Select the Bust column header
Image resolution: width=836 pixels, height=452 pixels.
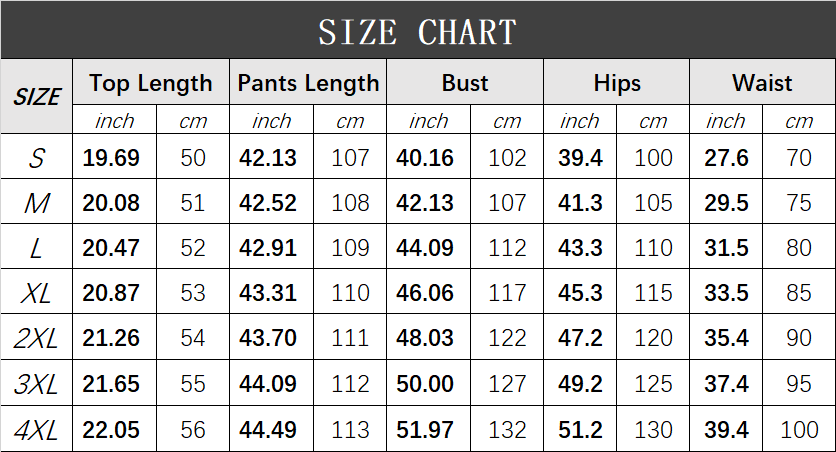pyautogui.click(x=465, y=83)
